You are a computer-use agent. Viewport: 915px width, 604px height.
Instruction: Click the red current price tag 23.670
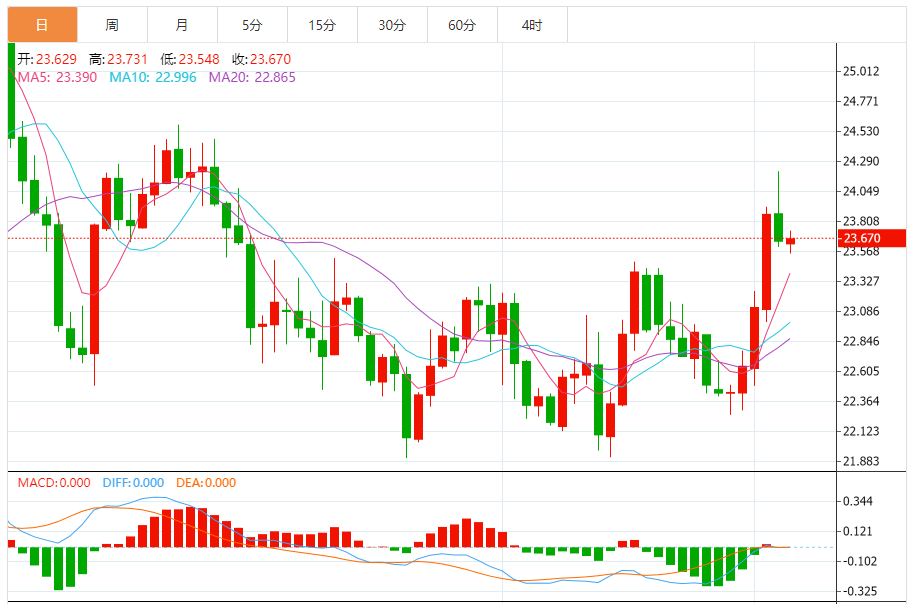tap(871, 238)
